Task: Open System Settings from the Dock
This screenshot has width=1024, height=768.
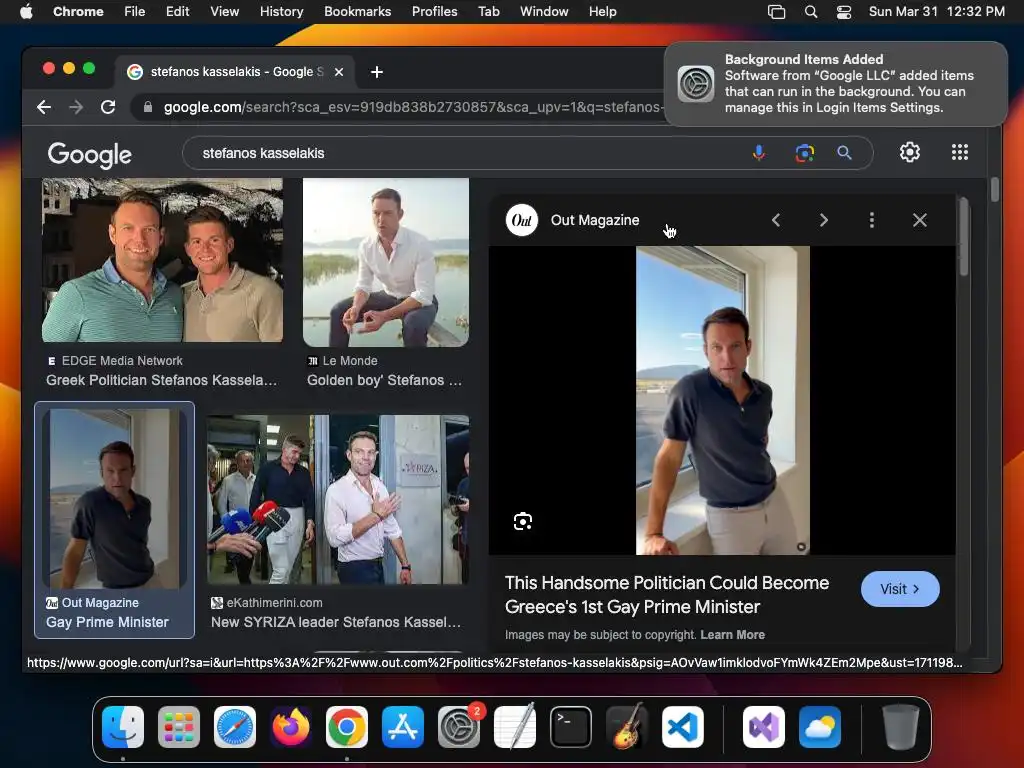Action: pos(458,727)
